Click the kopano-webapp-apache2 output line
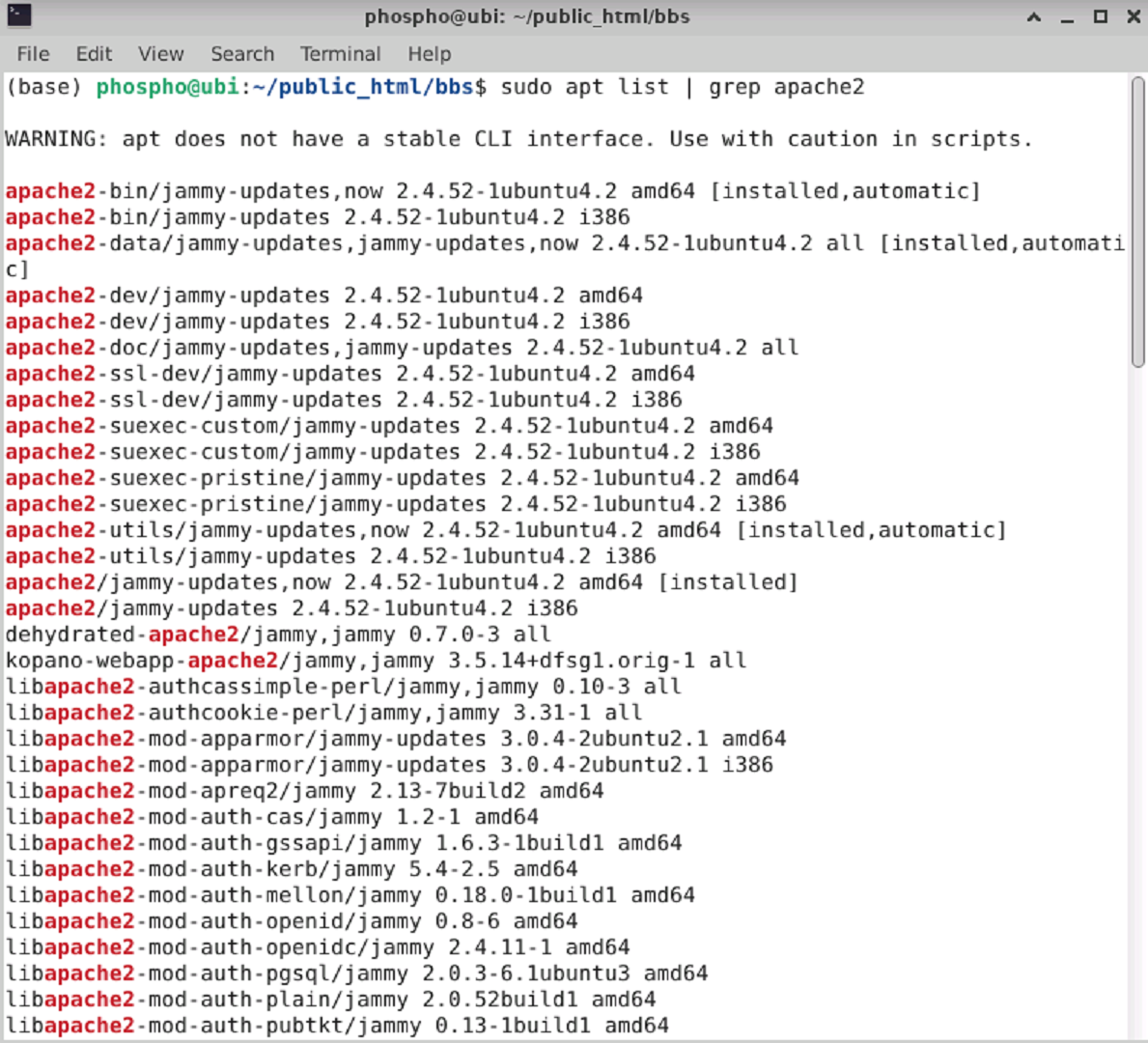 pyautogui.click(x=376, y=661)
